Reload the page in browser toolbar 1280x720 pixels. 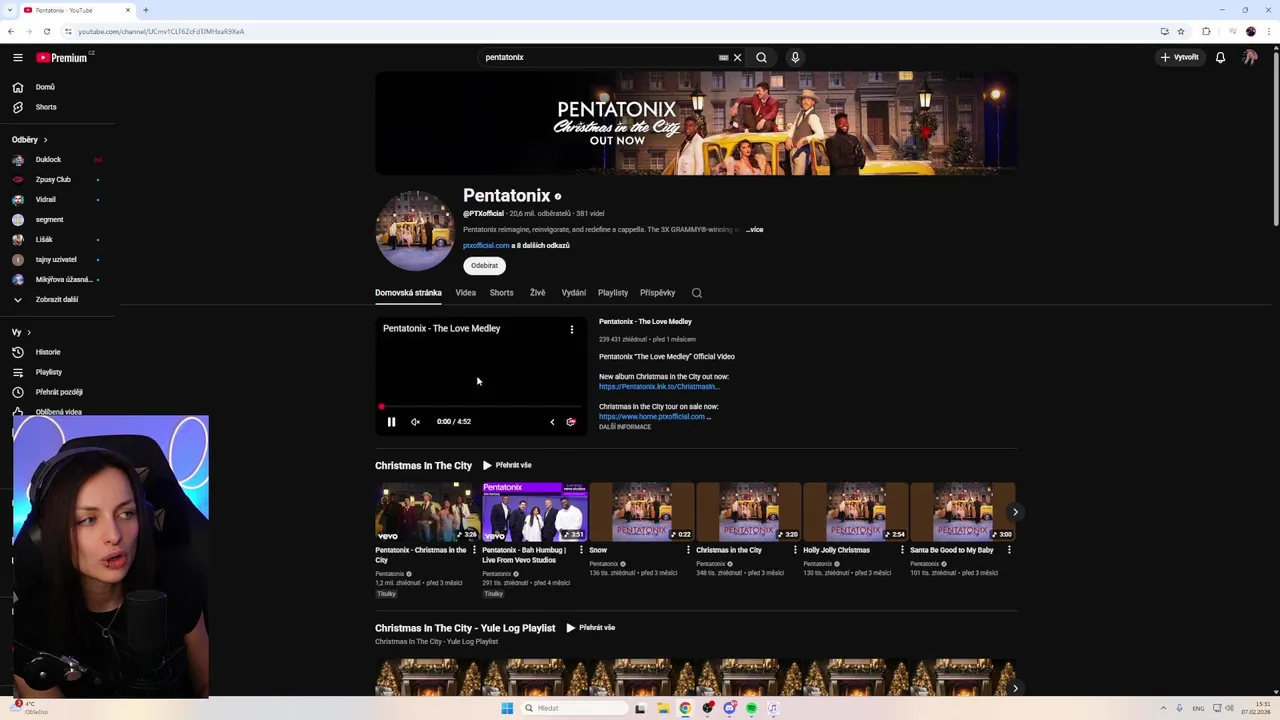coord(46,31)
